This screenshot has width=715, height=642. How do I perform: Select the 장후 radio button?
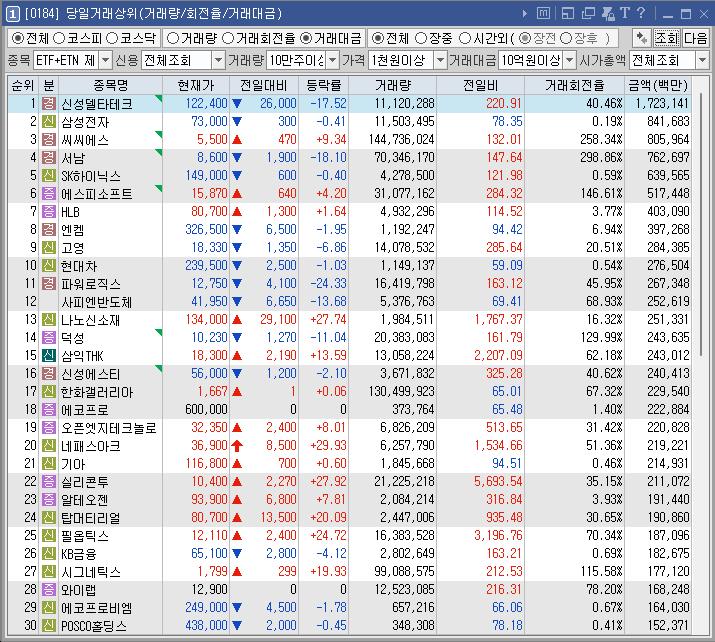tap(565, 38)
